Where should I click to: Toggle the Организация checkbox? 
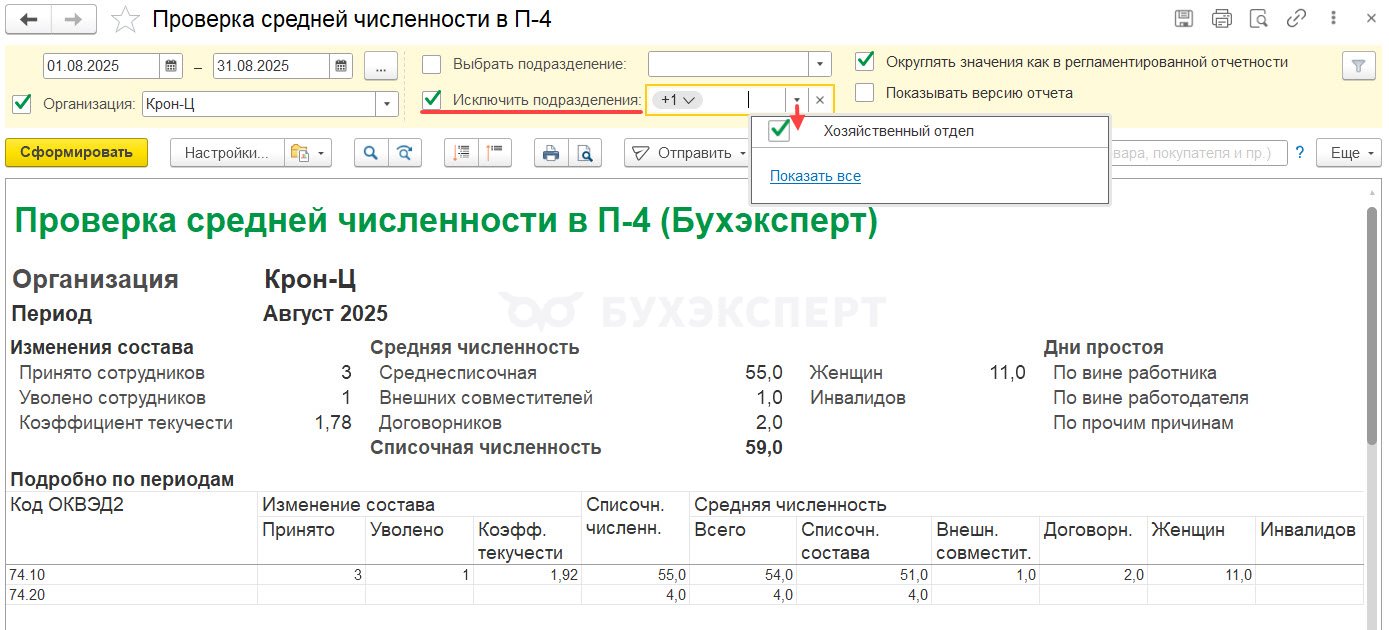tap(20, 103)
